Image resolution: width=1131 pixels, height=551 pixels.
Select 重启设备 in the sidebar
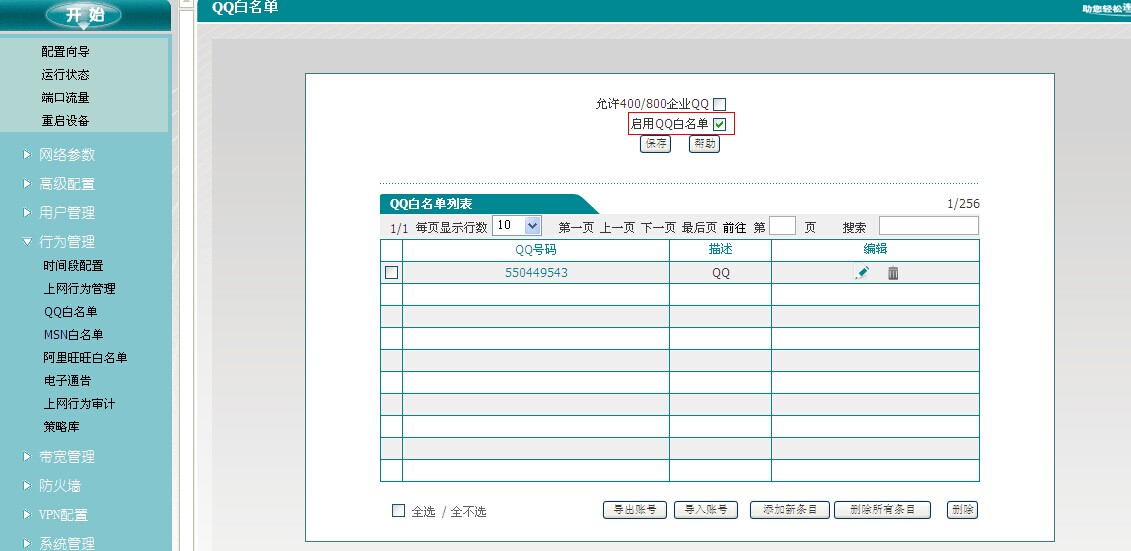pyautogui.click(x=66, y=121)
